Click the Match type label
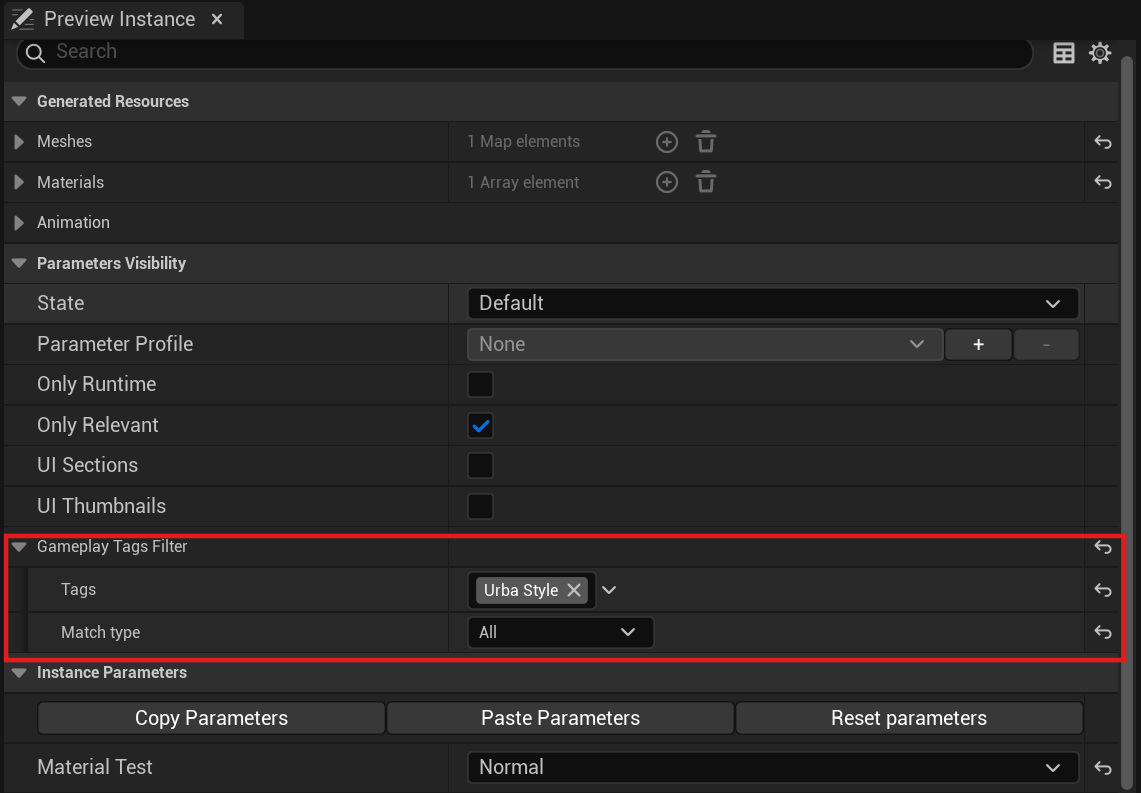The image size is (1141, 793). 100,632
